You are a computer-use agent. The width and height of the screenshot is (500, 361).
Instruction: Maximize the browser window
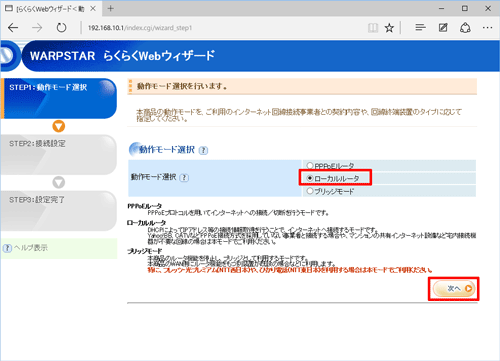[465, 9]
